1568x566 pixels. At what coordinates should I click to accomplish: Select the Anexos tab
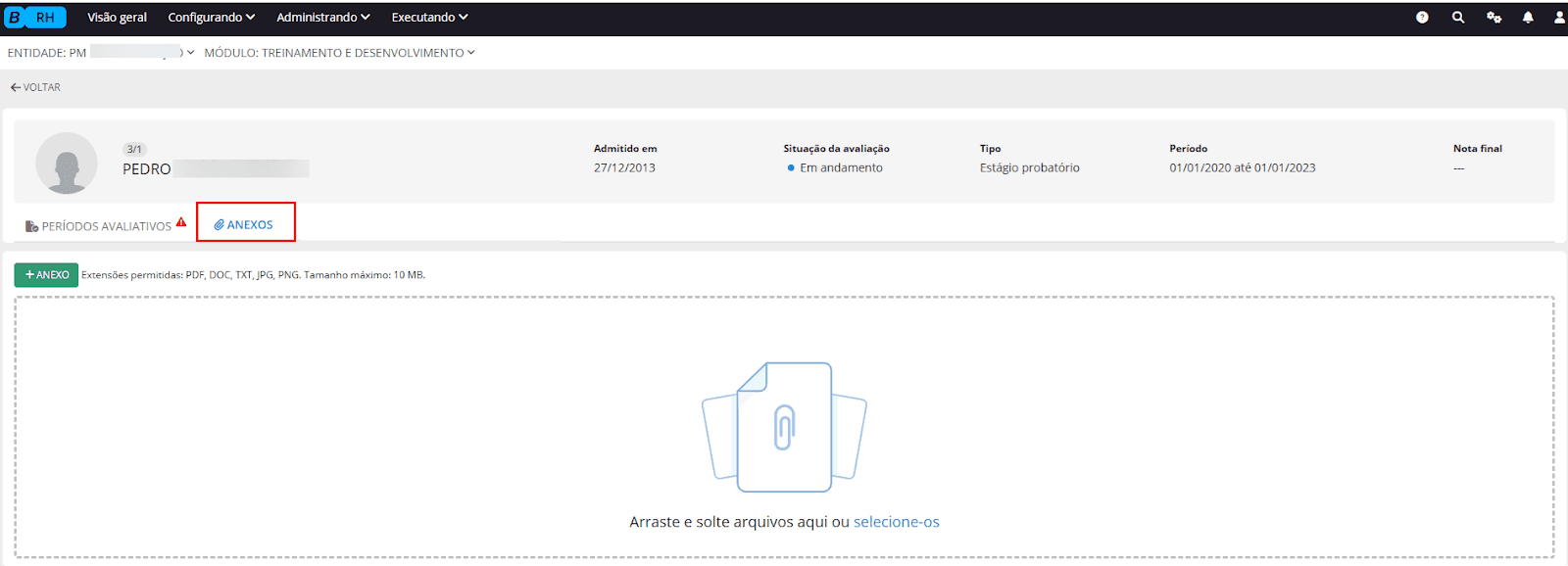(x=245, y=224)
